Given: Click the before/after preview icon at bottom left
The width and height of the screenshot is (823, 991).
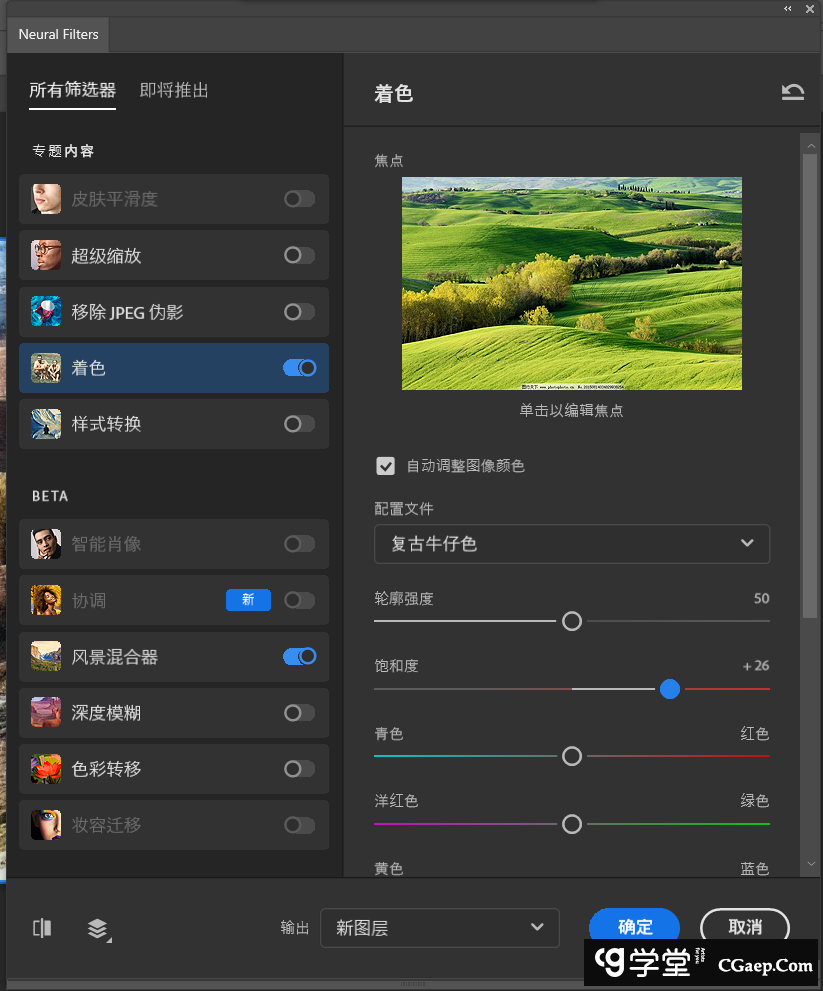Looking at the screenshot, I should tap(42, 928).
